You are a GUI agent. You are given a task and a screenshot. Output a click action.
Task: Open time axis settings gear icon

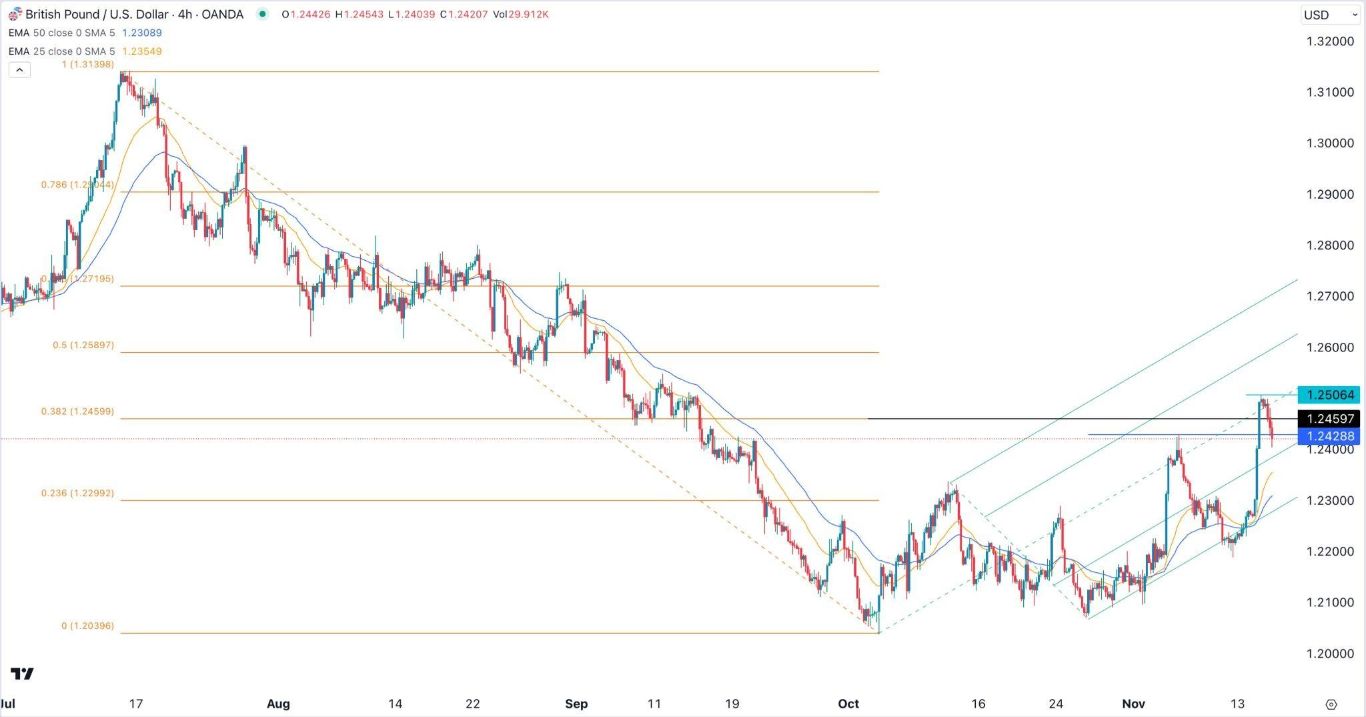[x=1331, y=703]
